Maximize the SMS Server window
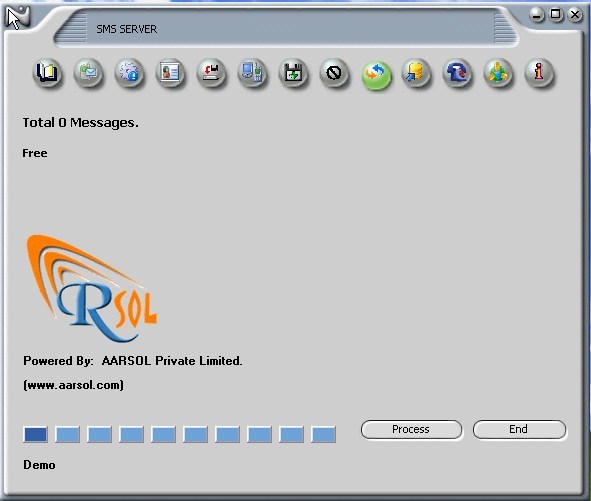591x501 pixels. [x=556, y=15]
